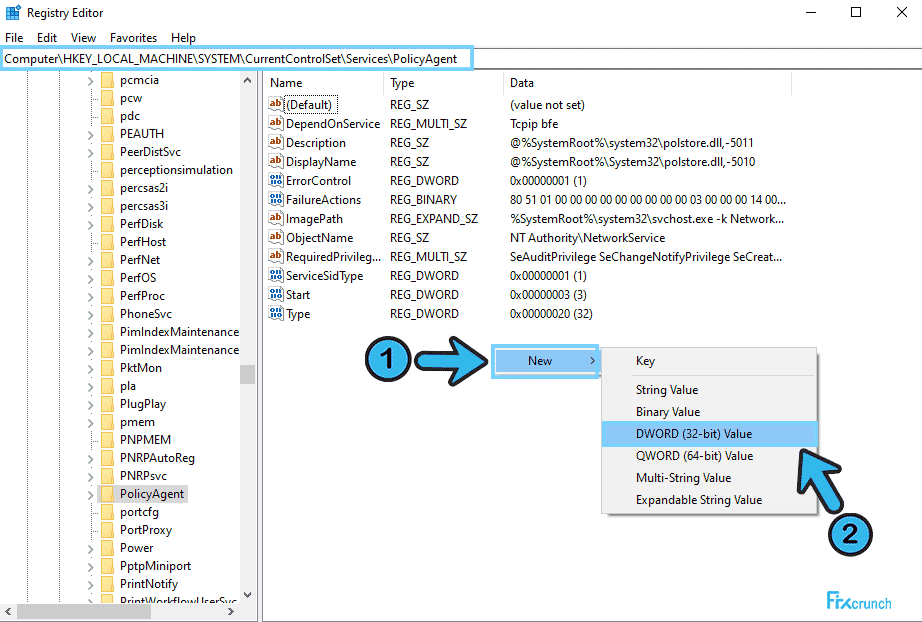Click the string icon of the (Default) value
Screen dimensions: 922x622
click(275, 104)
